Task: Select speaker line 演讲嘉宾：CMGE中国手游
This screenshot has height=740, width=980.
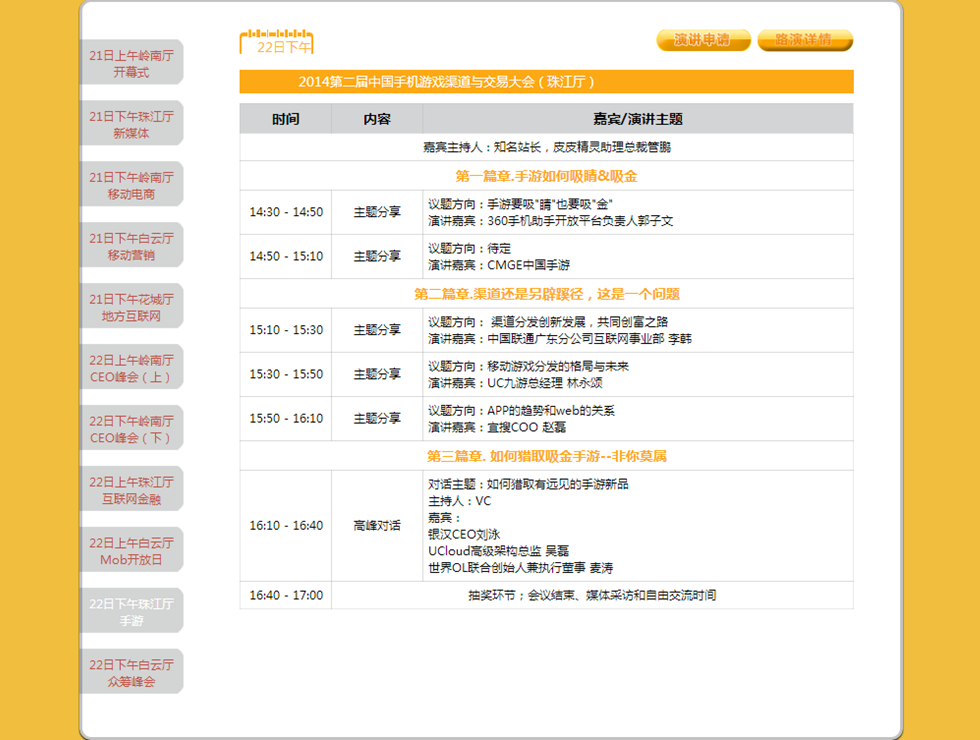Action: [499, 265]
